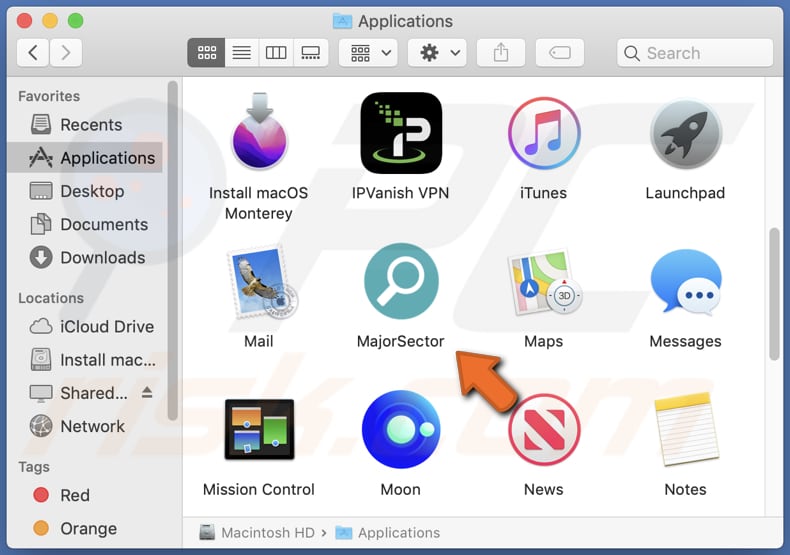Open the Install mac... volume in sidebar
The image size is (790, 555).
tap(85, 360)
